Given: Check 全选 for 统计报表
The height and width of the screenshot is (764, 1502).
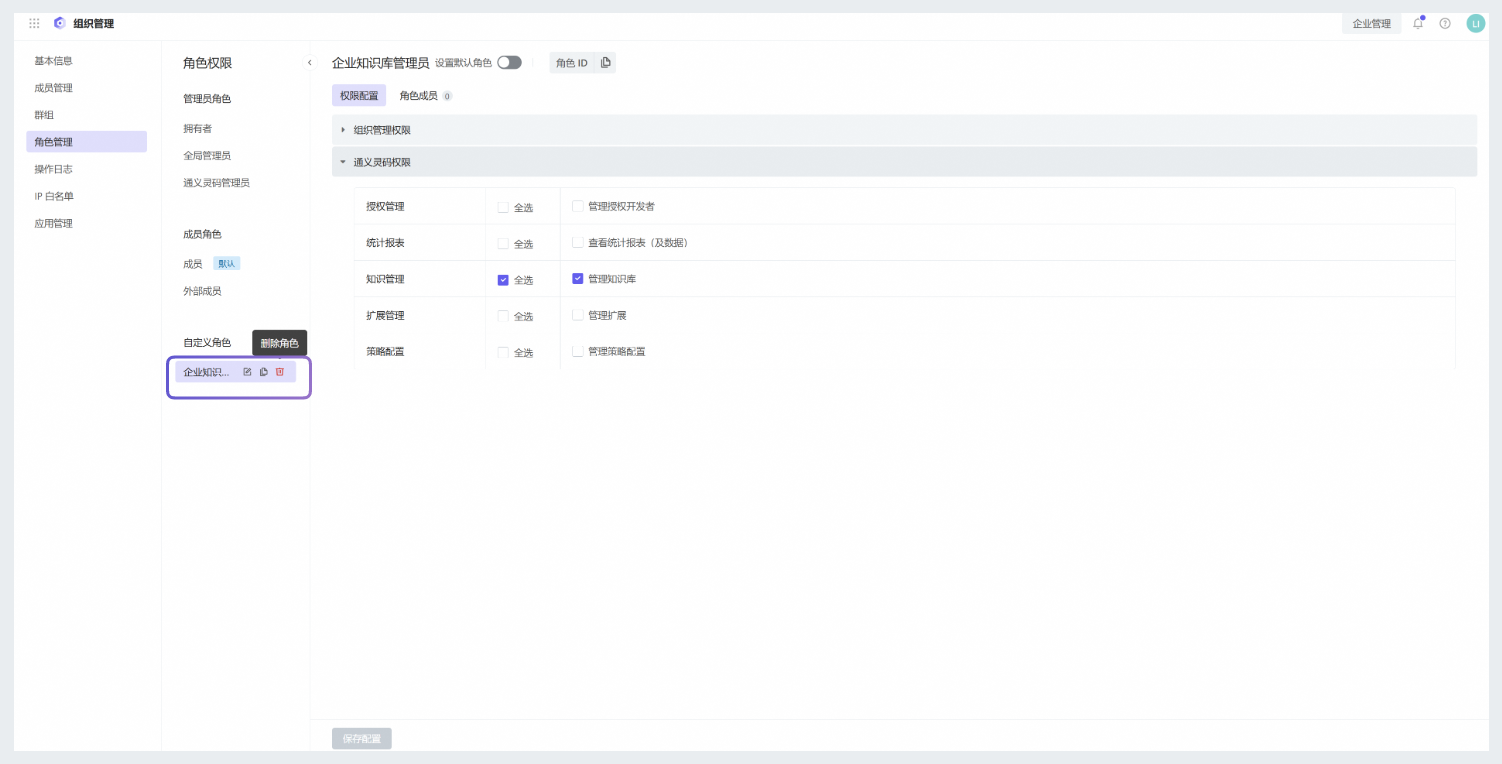Looking at the screenshot, I should 503,244.
